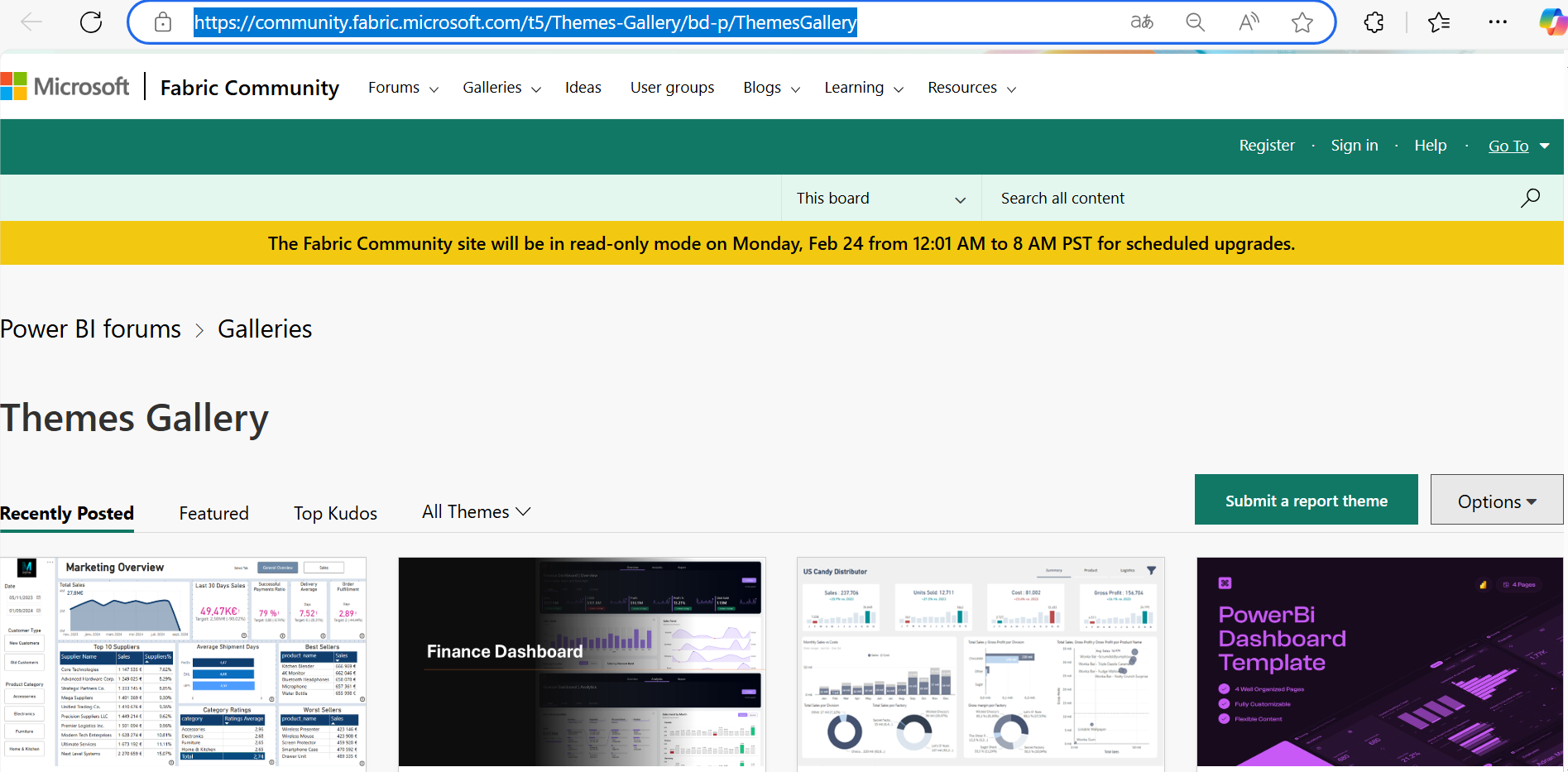Open the Favorites list icon
The image size is (1568, 772).
tap(1439, 22)
